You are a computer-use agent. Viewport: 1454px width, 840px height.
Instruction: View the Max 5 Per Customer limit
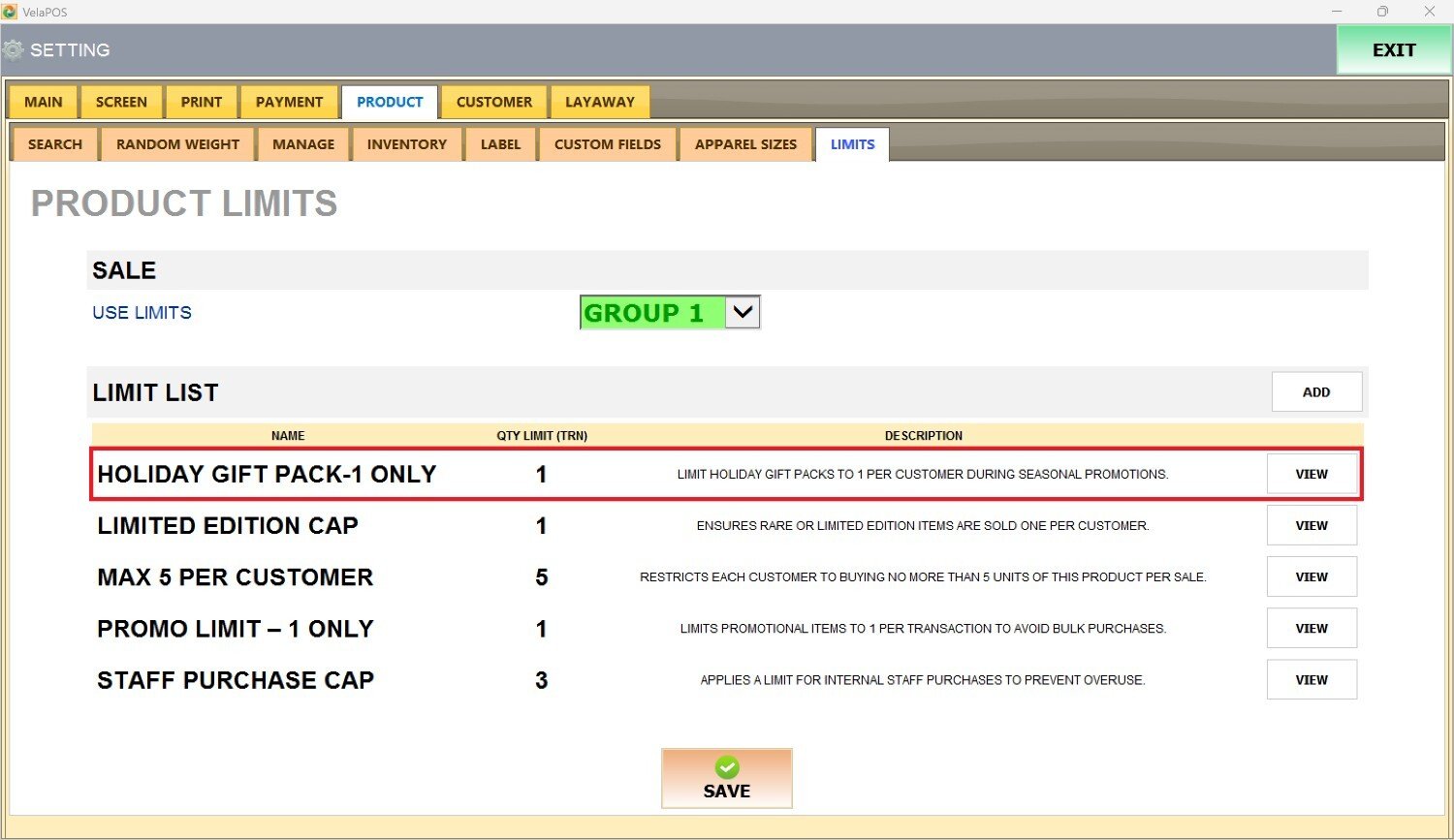click(1311, 577)
